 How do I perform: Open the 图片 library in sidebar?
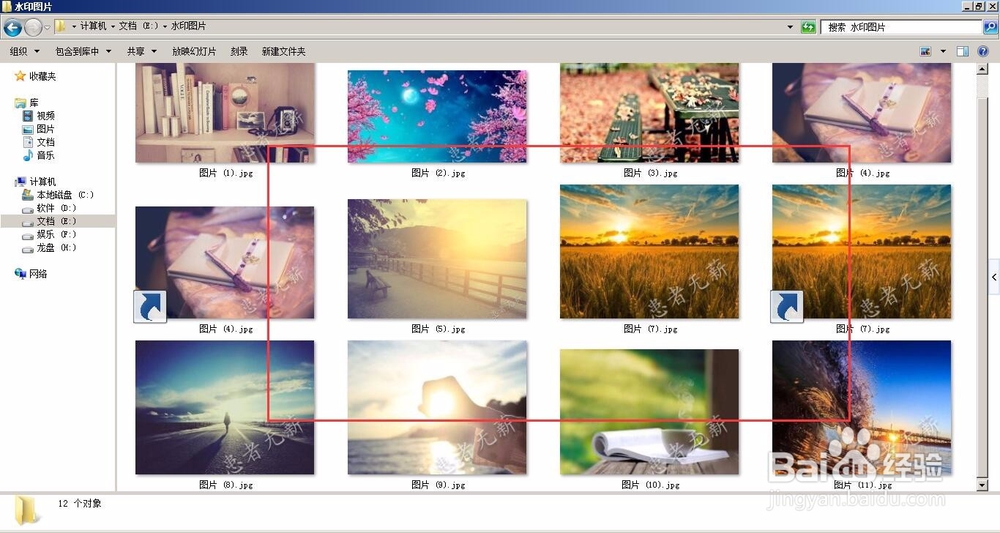pos(39,129)
